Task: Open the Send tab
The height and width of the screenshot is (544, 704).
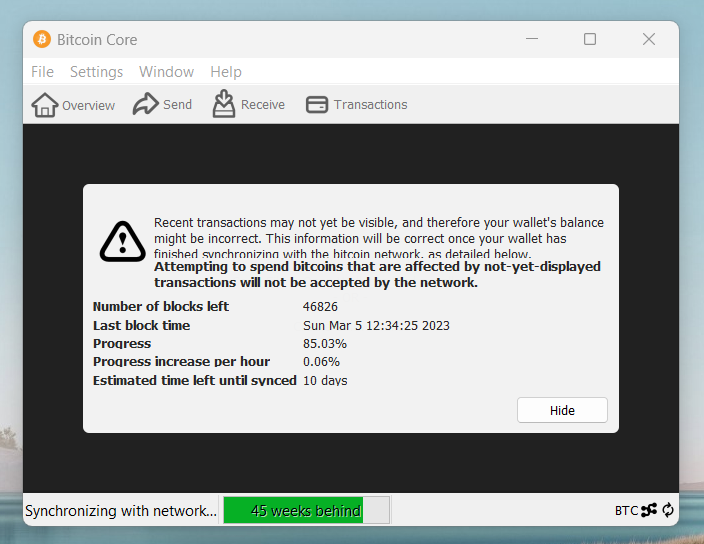Action: [x=162, y=104]
